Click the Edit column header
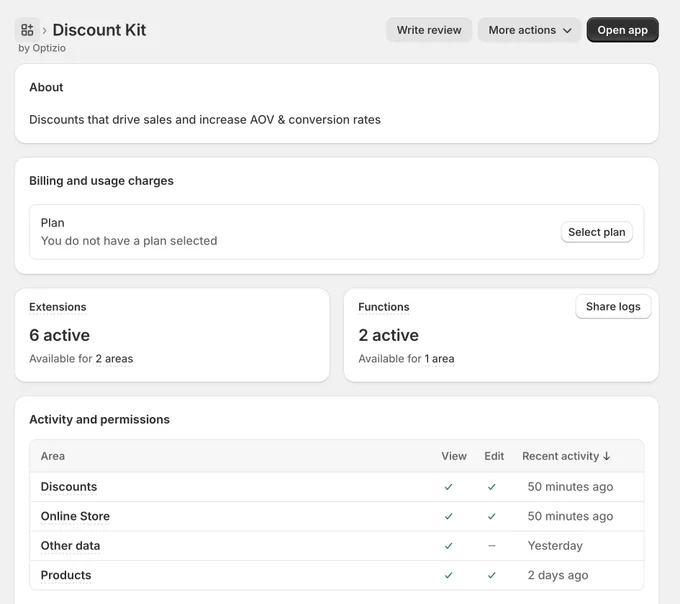The width and height of the screenshot is (680, 604). coord(494,456)
